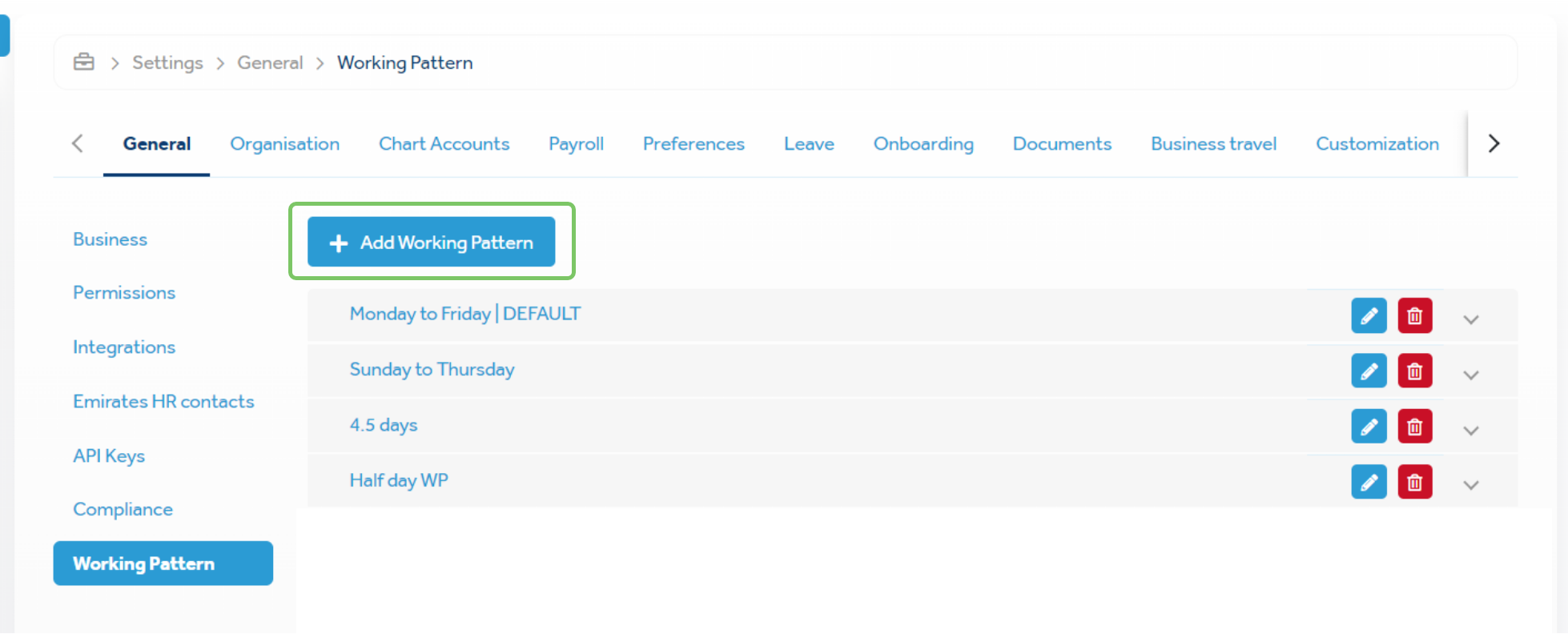Switch to the Payroll tab
1568x634 pixels.
click(576, 144)
